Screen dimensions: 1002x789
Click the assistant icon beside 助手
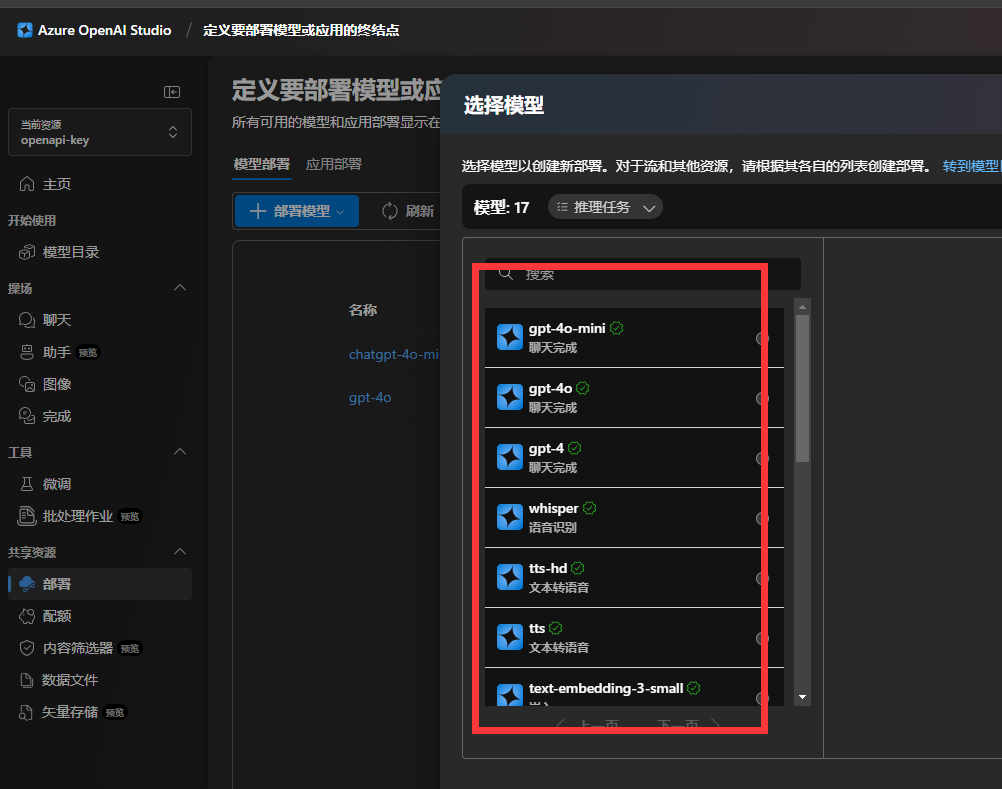tap(27, 352)
